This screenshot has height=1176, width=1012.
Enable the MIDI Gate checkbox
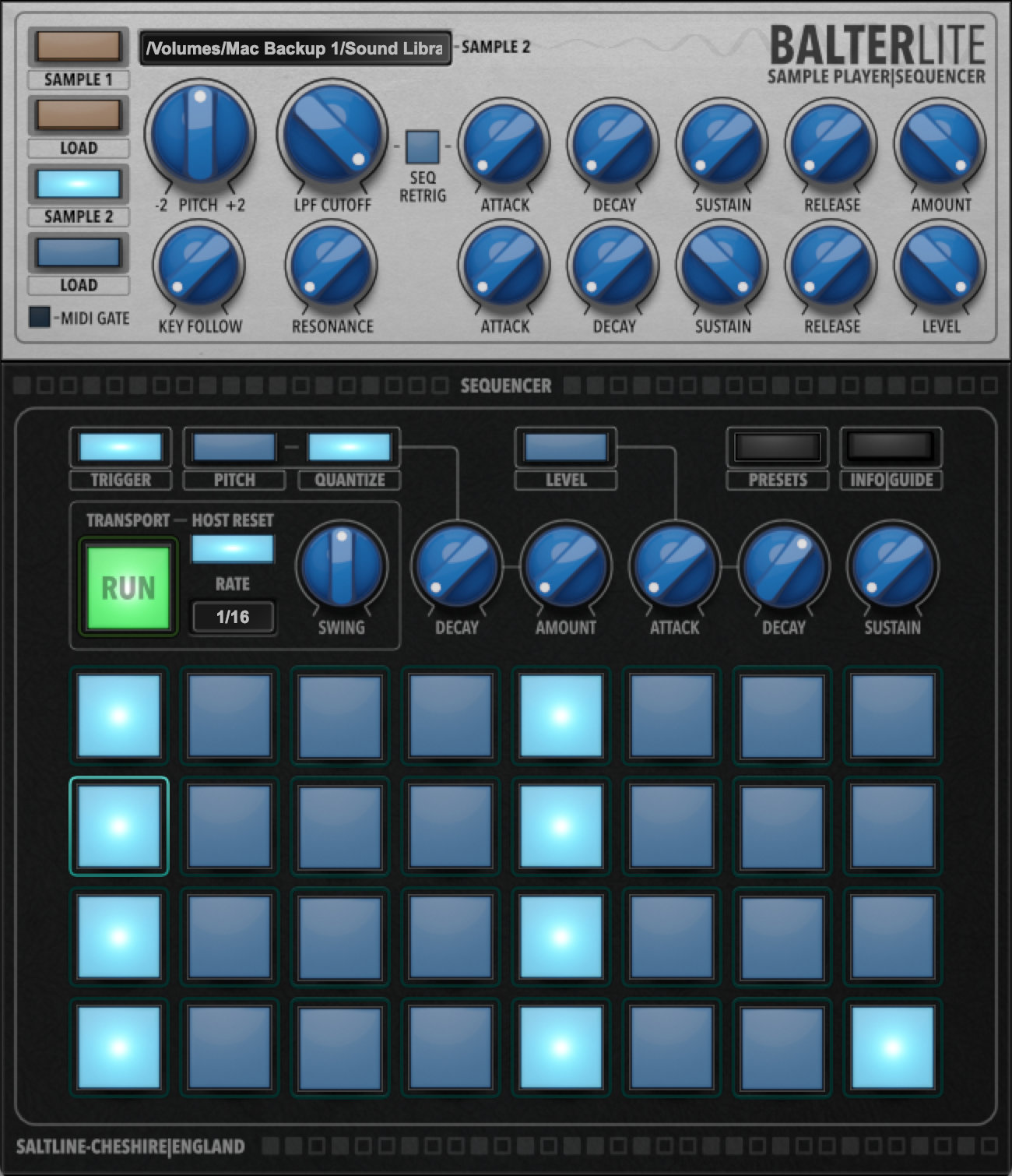pos(40,317)
